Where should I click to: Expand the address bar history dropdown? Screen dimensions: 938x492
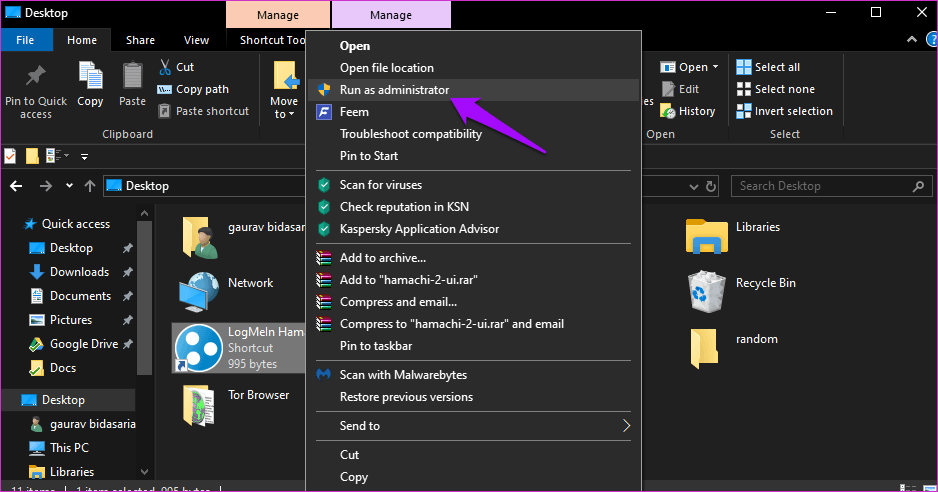click(x=693, y=186)
